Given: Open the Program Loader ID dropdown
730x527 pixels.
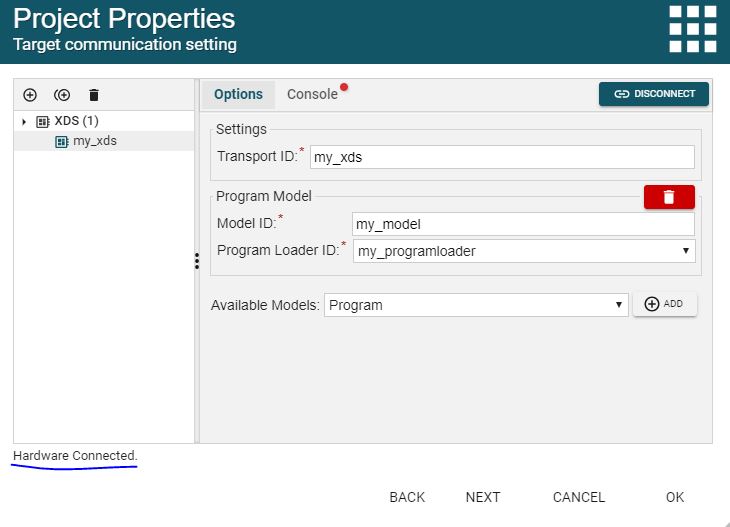Looking at the screenshot, I should click(525, 251).
